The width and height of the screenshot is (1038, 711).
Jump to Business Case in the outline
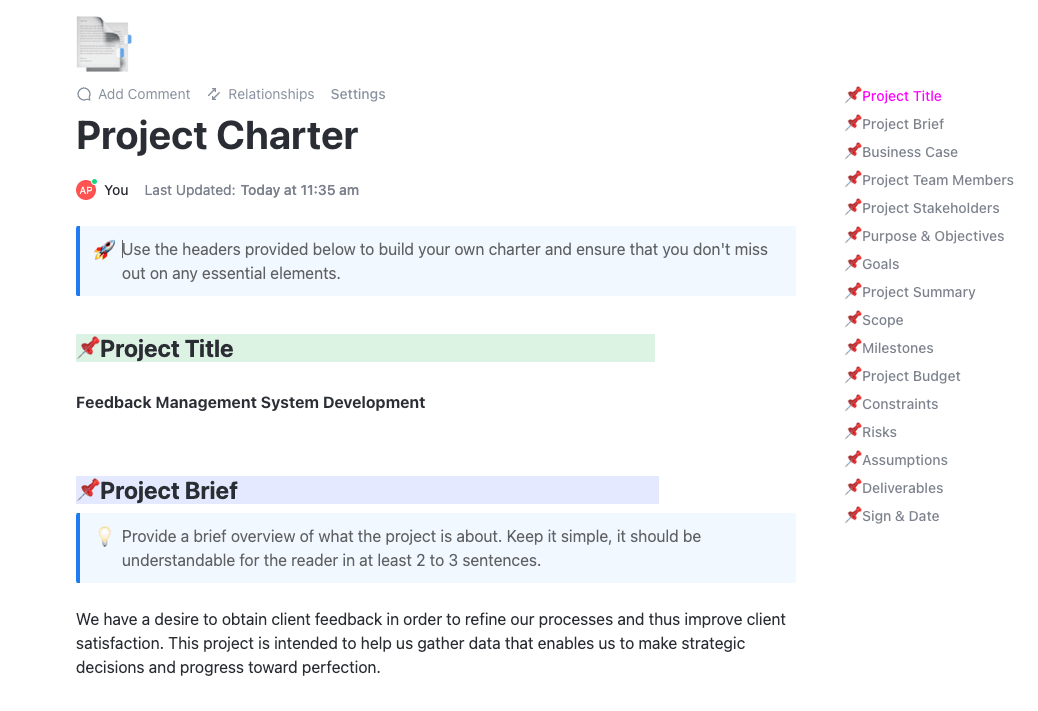tap(909, 152)
